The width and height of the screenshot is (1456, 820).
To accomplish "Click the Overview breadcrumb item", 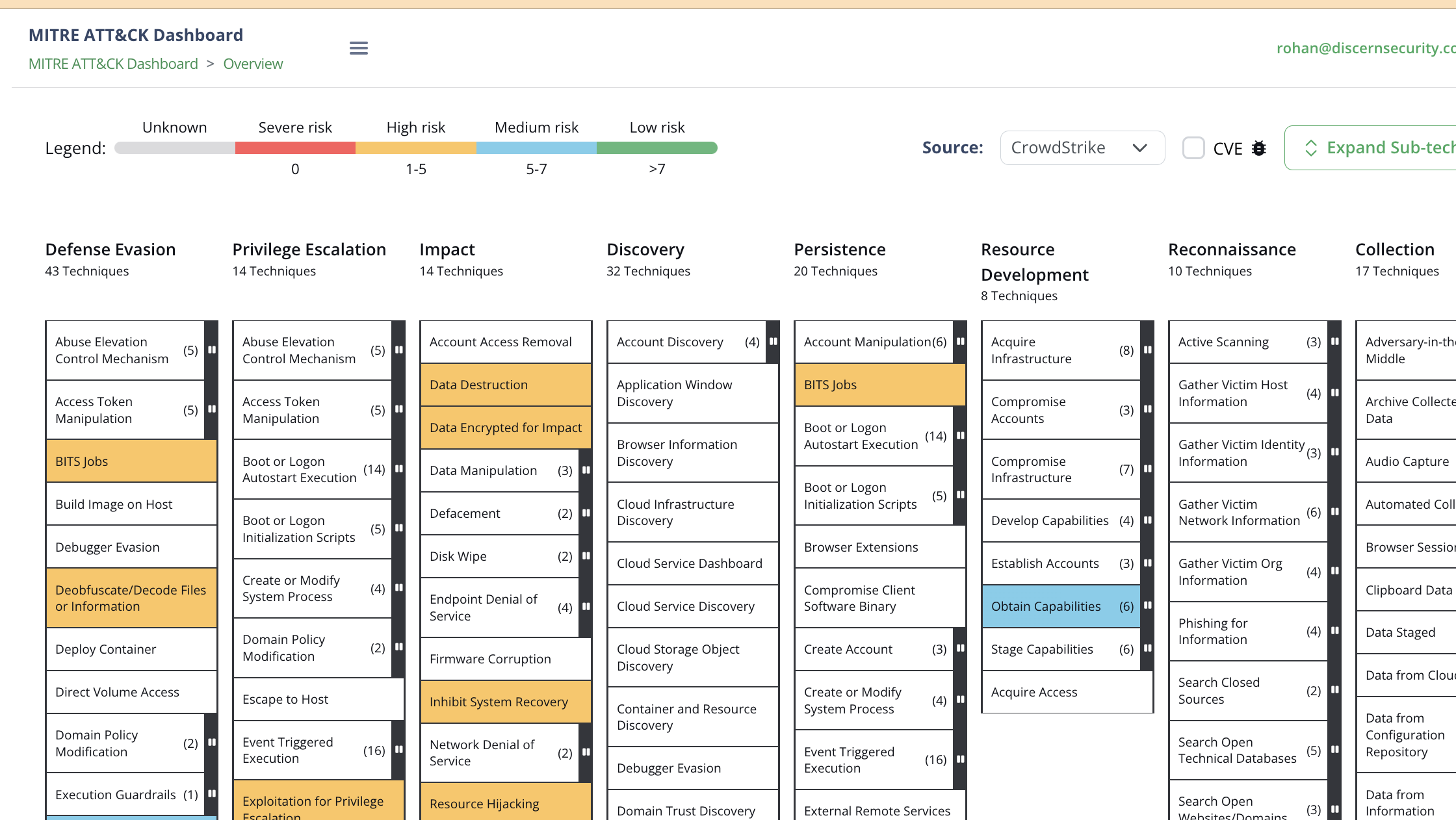I will 253,64.
